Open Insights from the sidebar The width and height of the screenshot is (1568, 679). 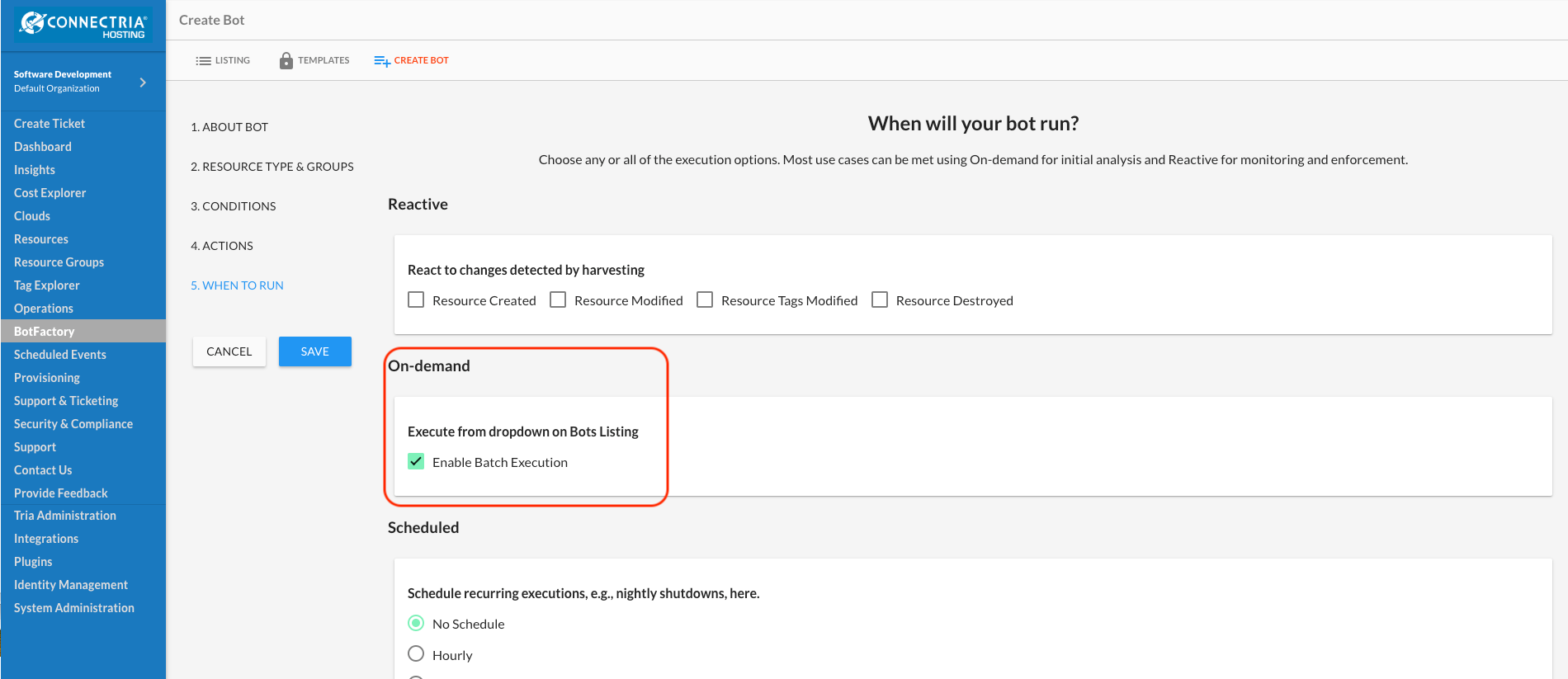[x=35, y=170]
